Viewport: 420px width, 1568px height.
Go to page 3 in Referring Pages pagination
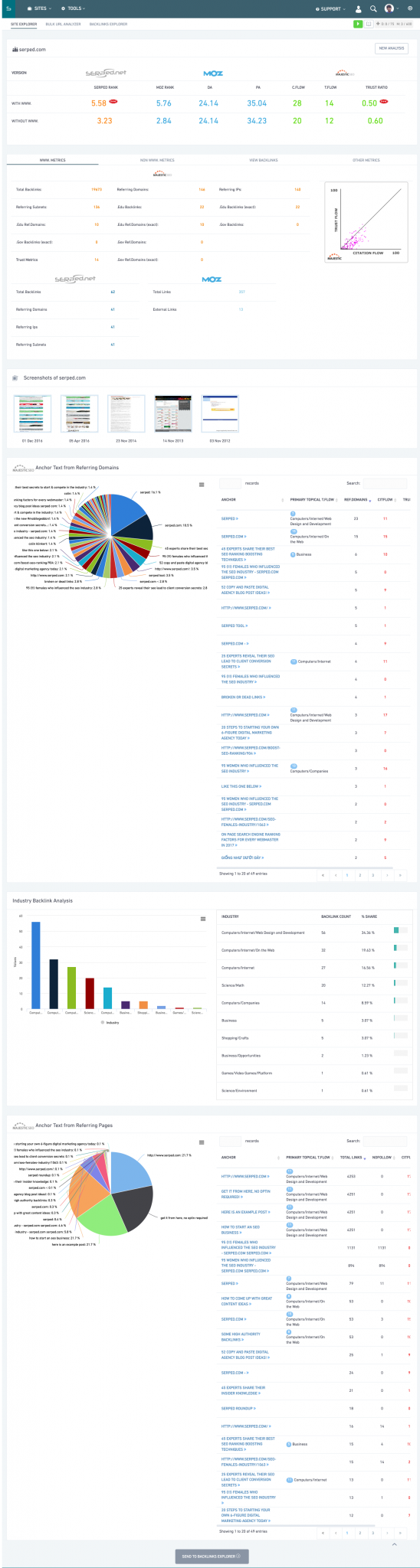pyautogui.click(x=373, y=1533)
